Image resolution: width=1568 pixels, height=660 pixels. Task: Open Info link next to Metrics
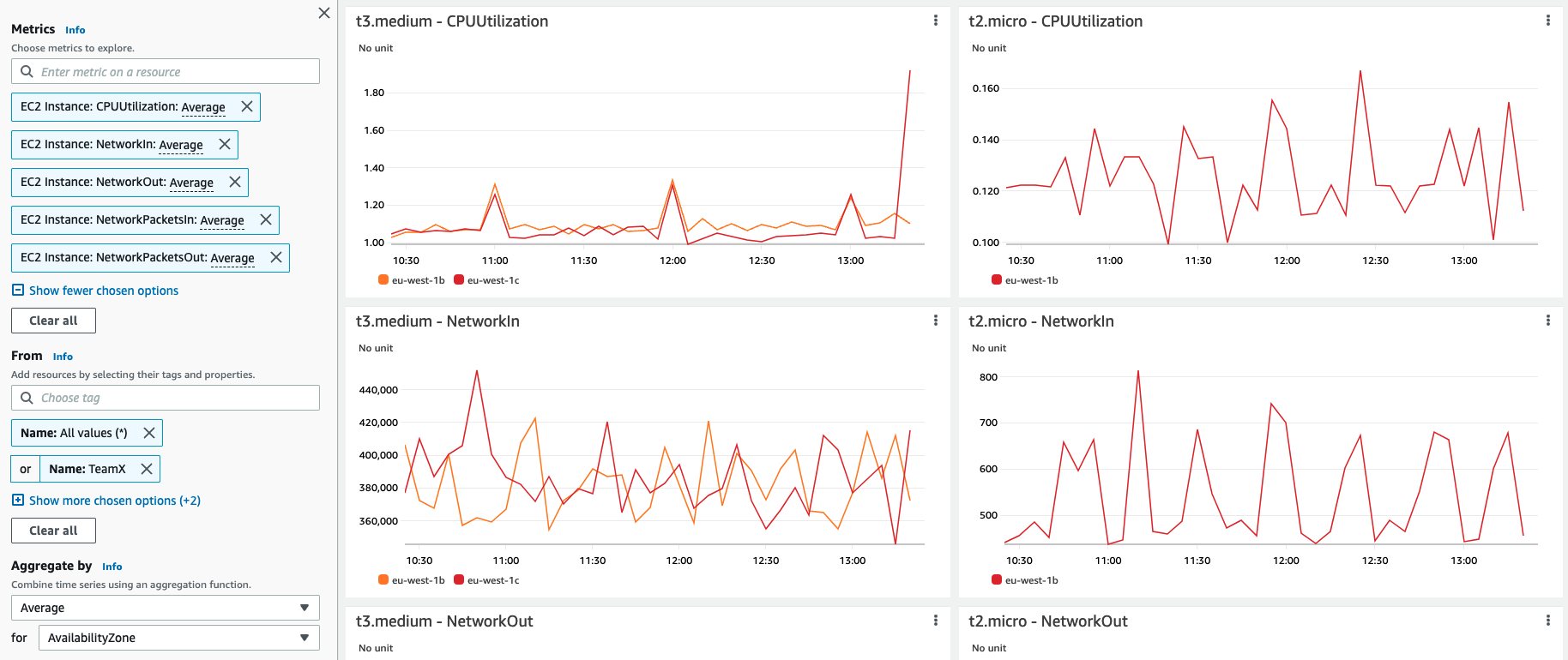75,30
